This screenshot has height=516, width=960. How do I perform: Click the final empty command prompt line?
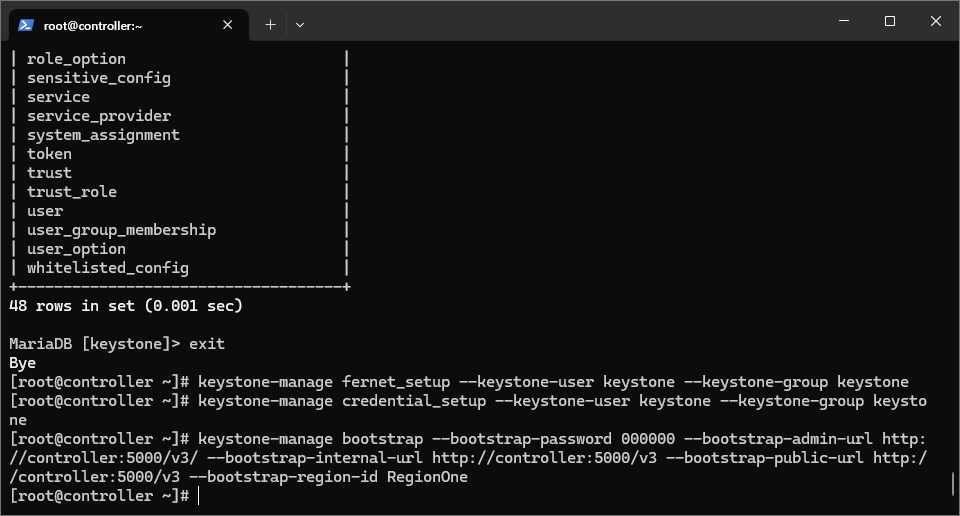[x=104, y=496]
